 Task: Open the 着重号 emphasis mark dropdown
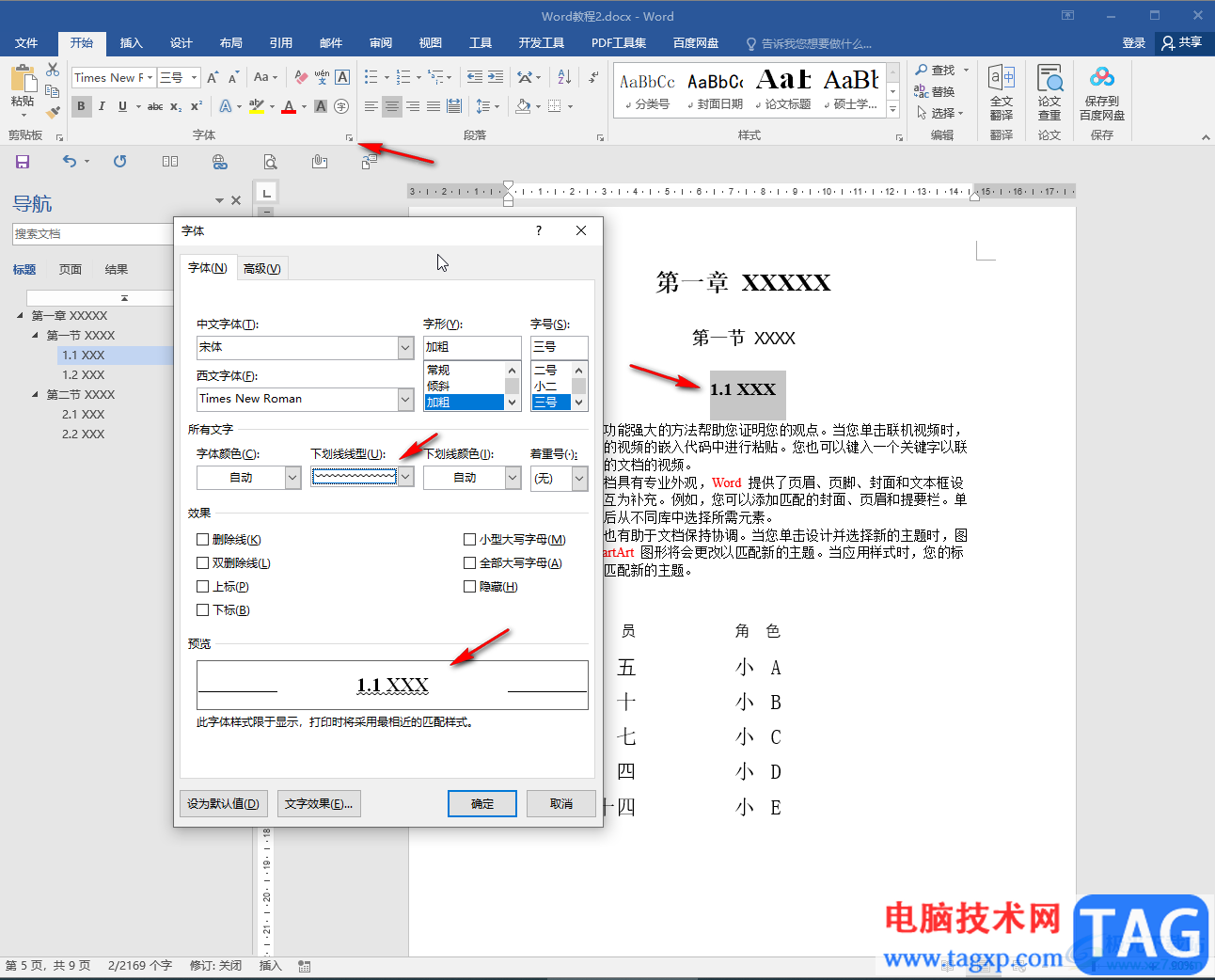click(579, 478)
